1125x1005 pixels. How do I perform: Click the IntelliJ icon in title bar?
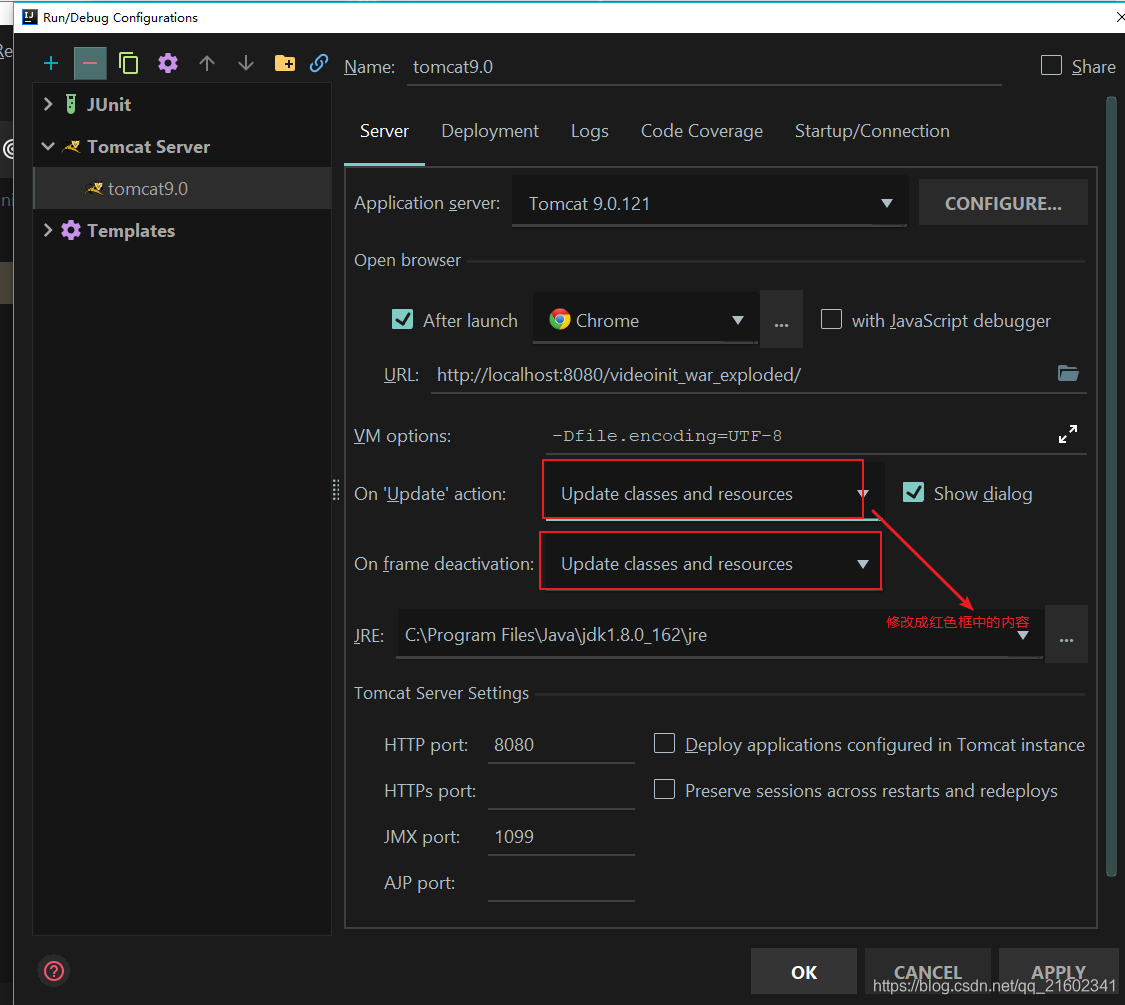[x=29, y=17]
